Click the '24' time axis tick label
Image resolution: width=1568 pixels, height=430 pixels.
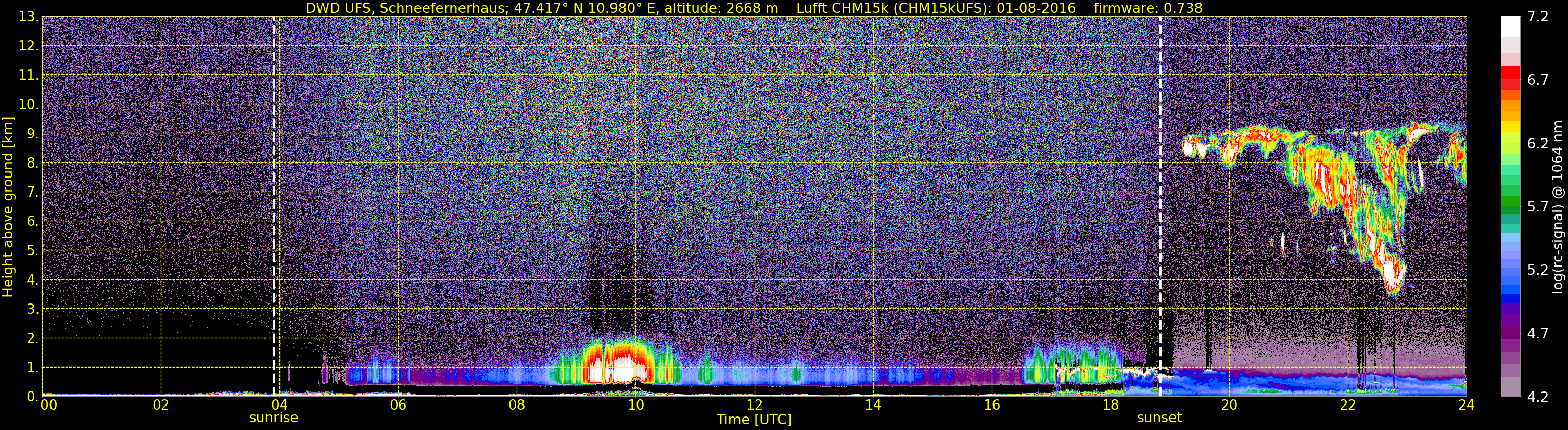(x=1467, y=405)
